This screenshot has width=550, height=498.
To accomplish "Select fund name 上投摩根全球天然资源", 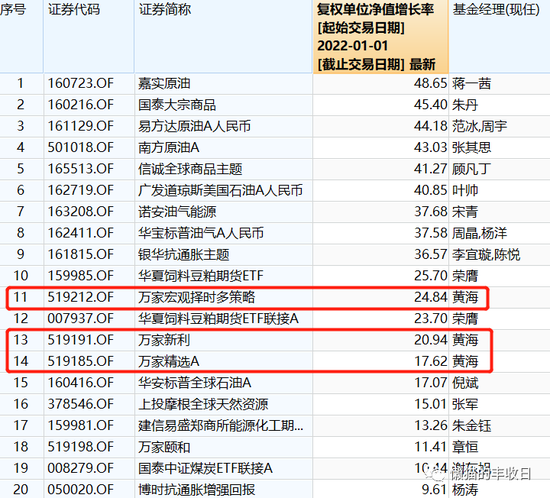I will (203, 404).
